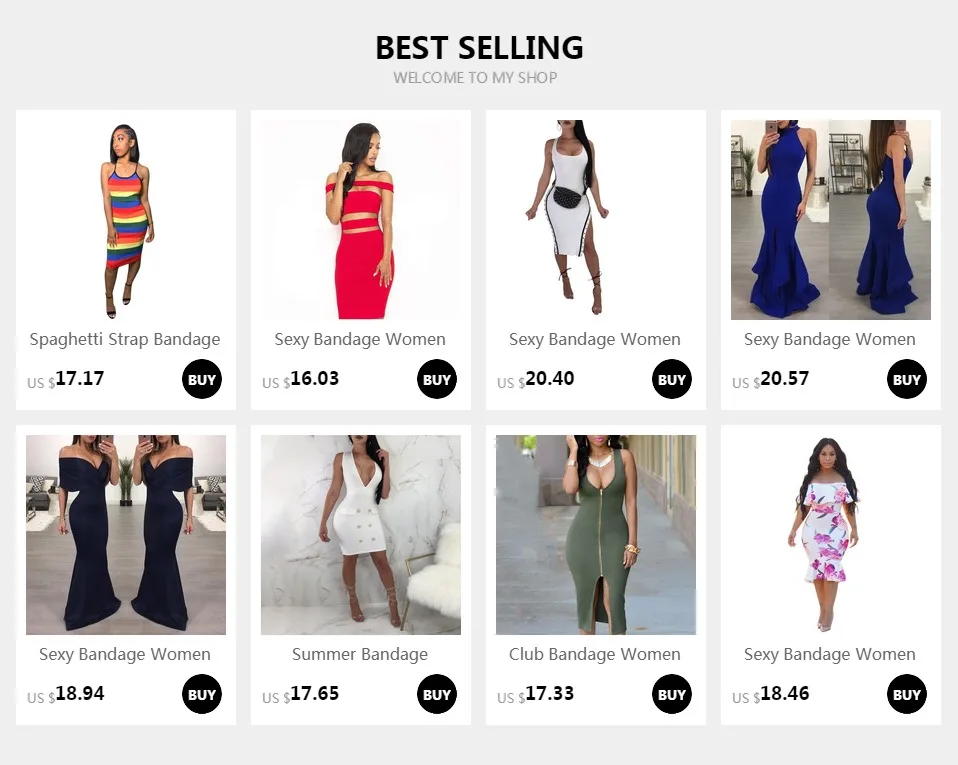The image size is (958, 765).
Task: Open the white side-slit dress photo
Action: [596, 220]
